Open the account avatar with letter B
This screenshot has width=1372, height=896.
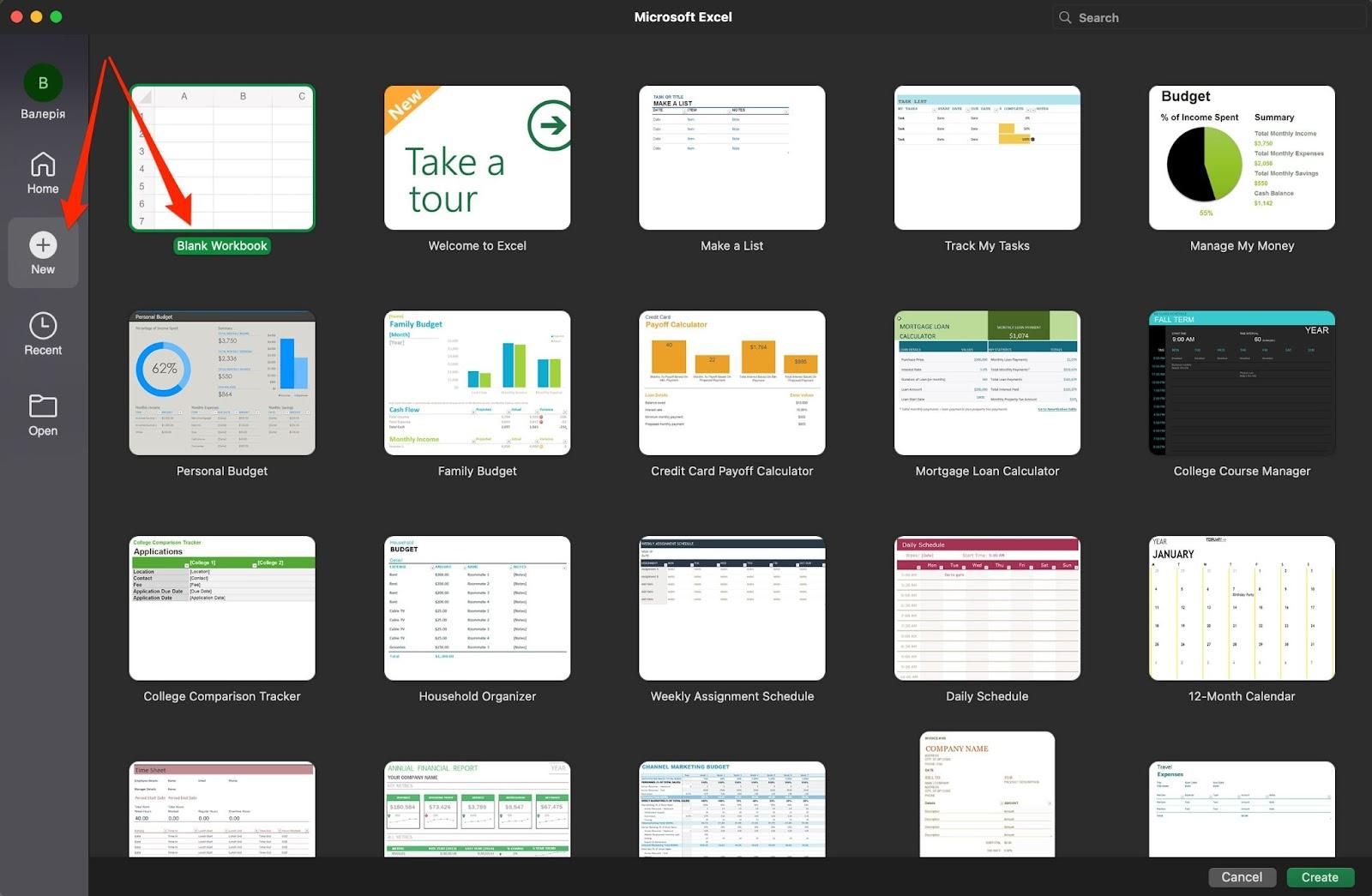click(x=43, y=83)
